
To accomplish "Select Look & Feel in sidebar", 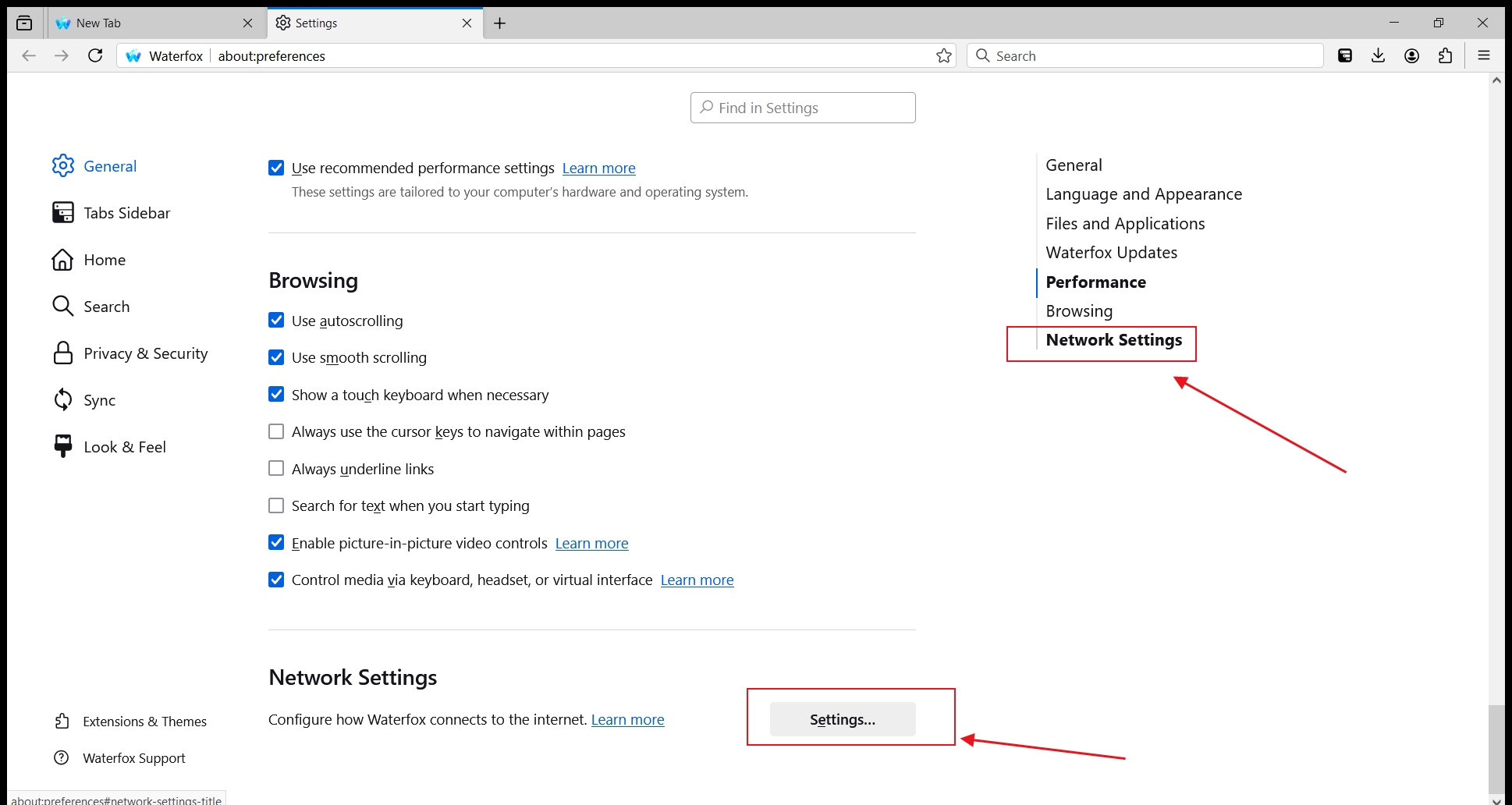I will click(125, 447).
